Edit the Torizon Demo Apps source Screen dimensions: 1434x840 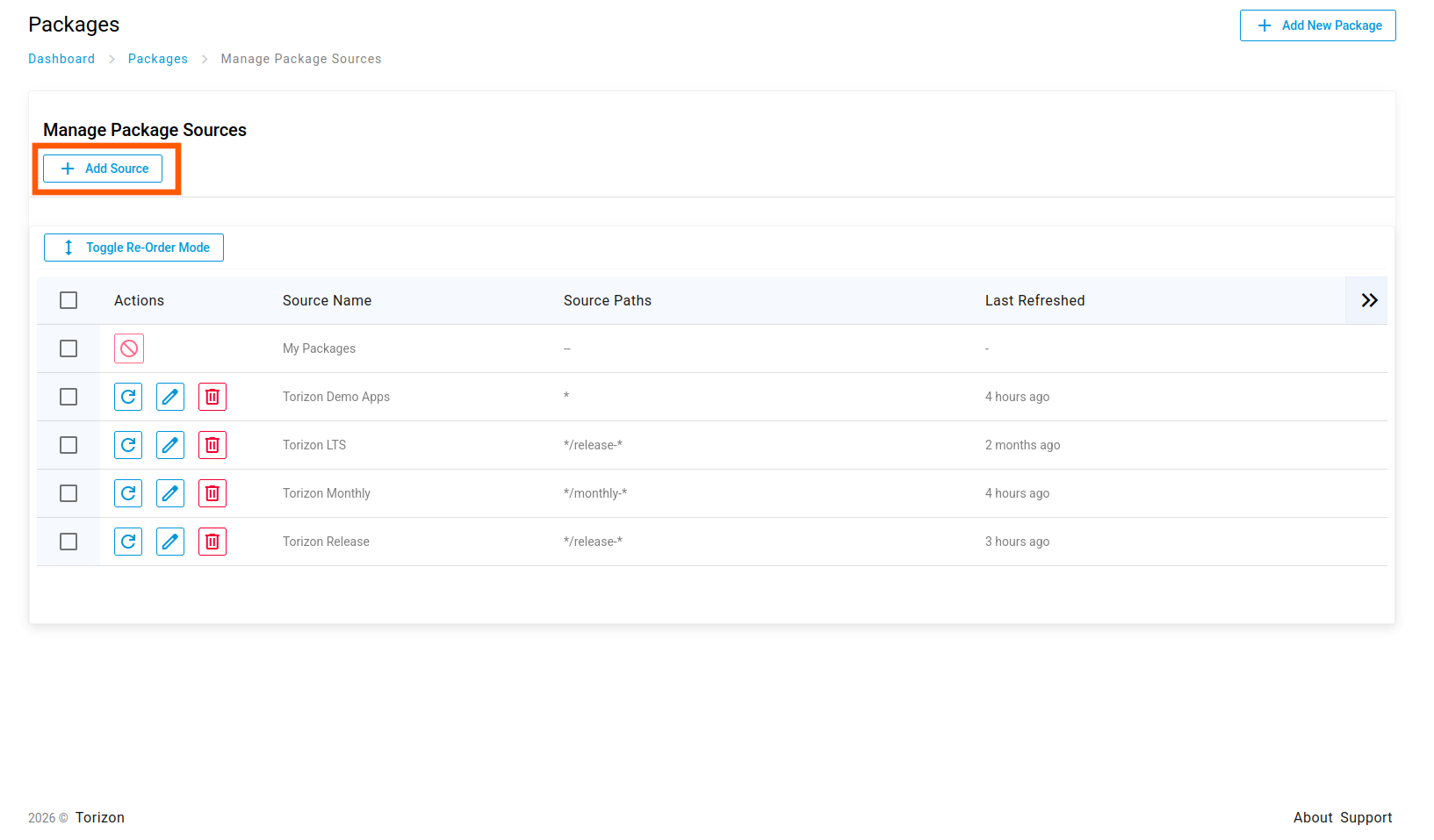(170, 397)
